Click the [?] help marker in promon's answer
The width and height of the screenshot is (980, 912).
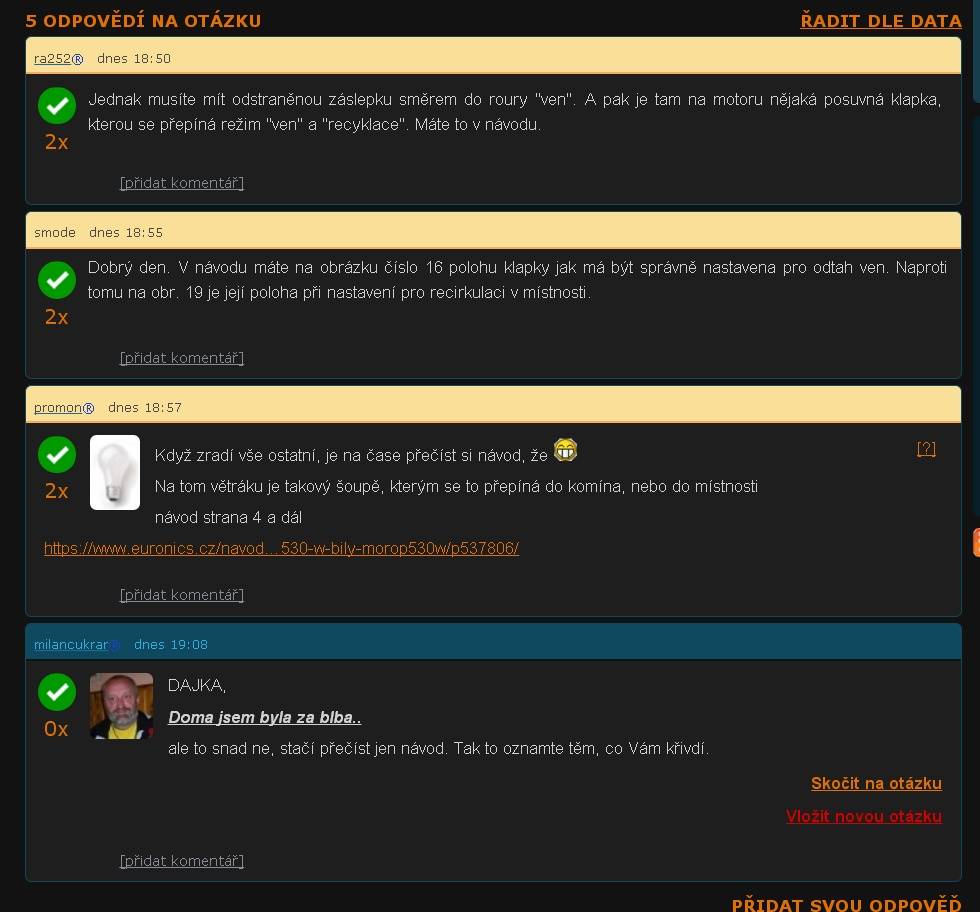[x=926, y=449]
